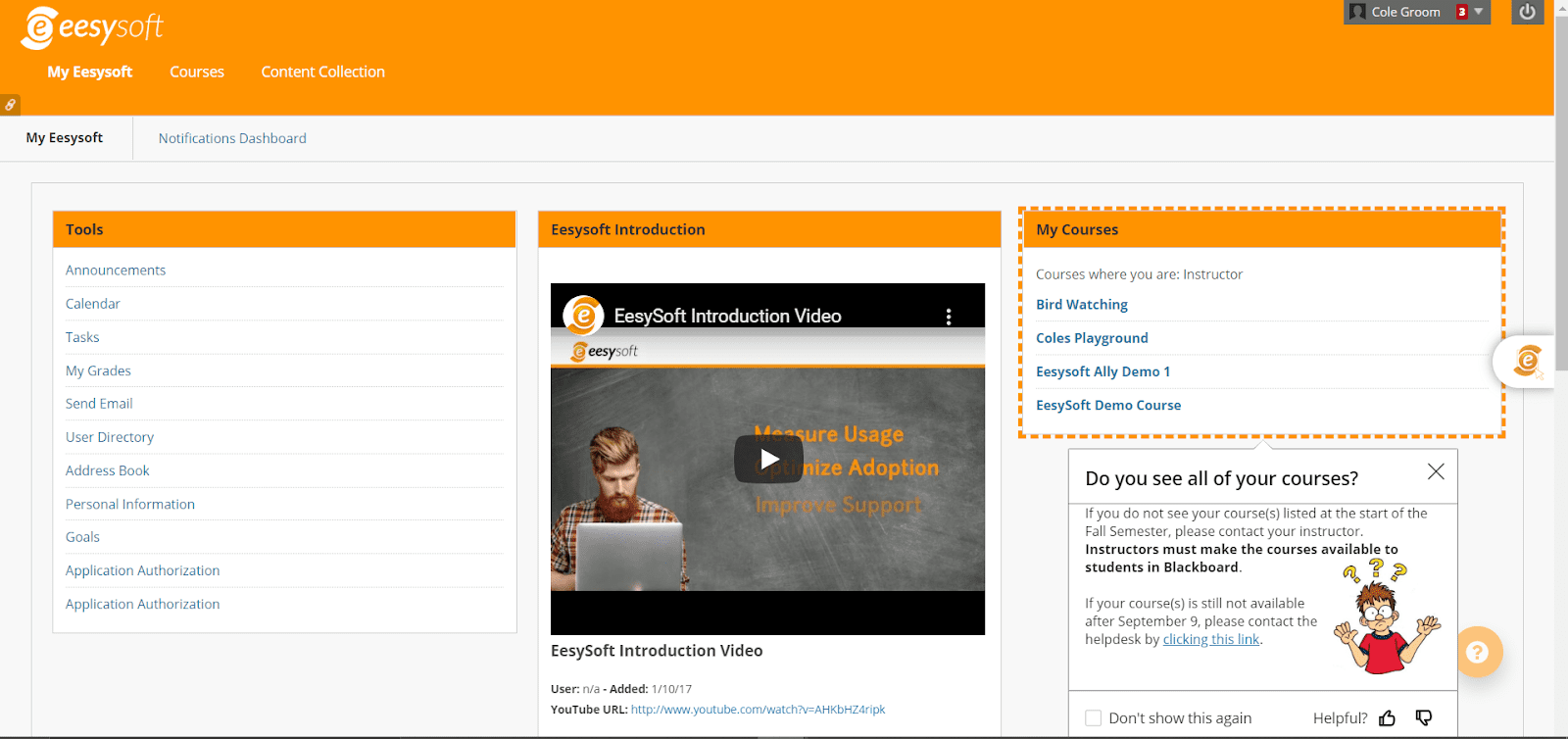Open EesySoft Demo Course
Image resolution: width=1568 pixels, height=739 pixels.
click(x=1108, y=405)
